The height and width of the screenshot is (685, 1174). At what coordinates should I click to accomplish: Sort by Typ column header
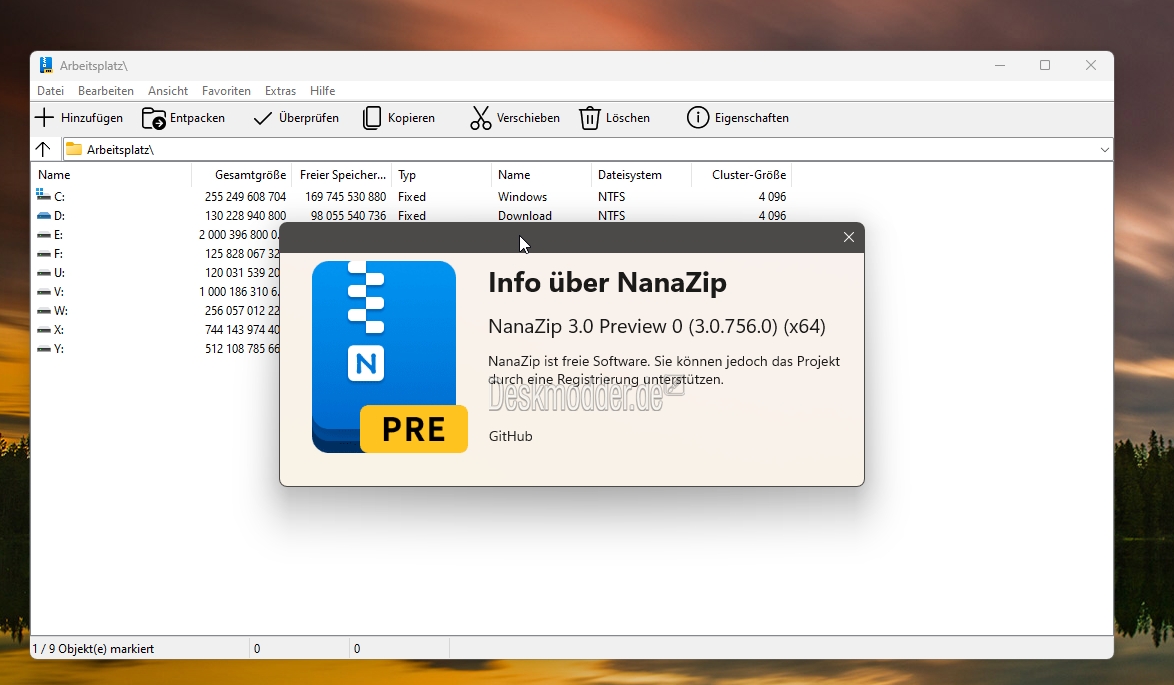[x=442, y=174]
